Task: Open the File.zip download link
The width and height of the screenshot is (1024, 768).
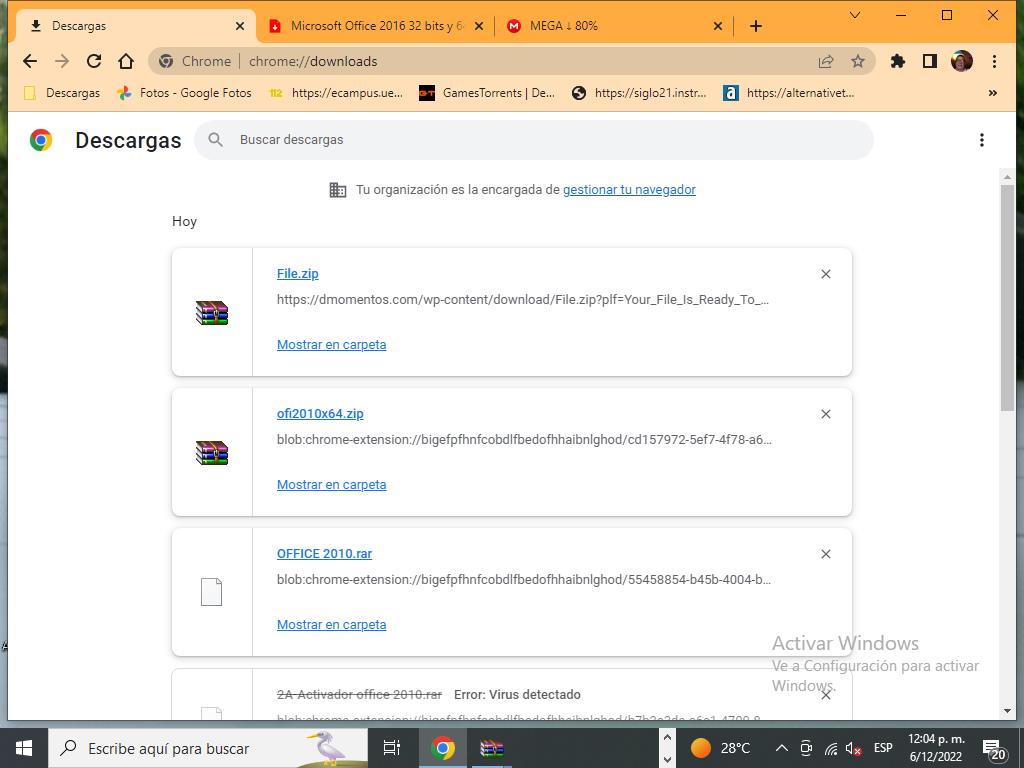Action: click(x=297, y=273)
